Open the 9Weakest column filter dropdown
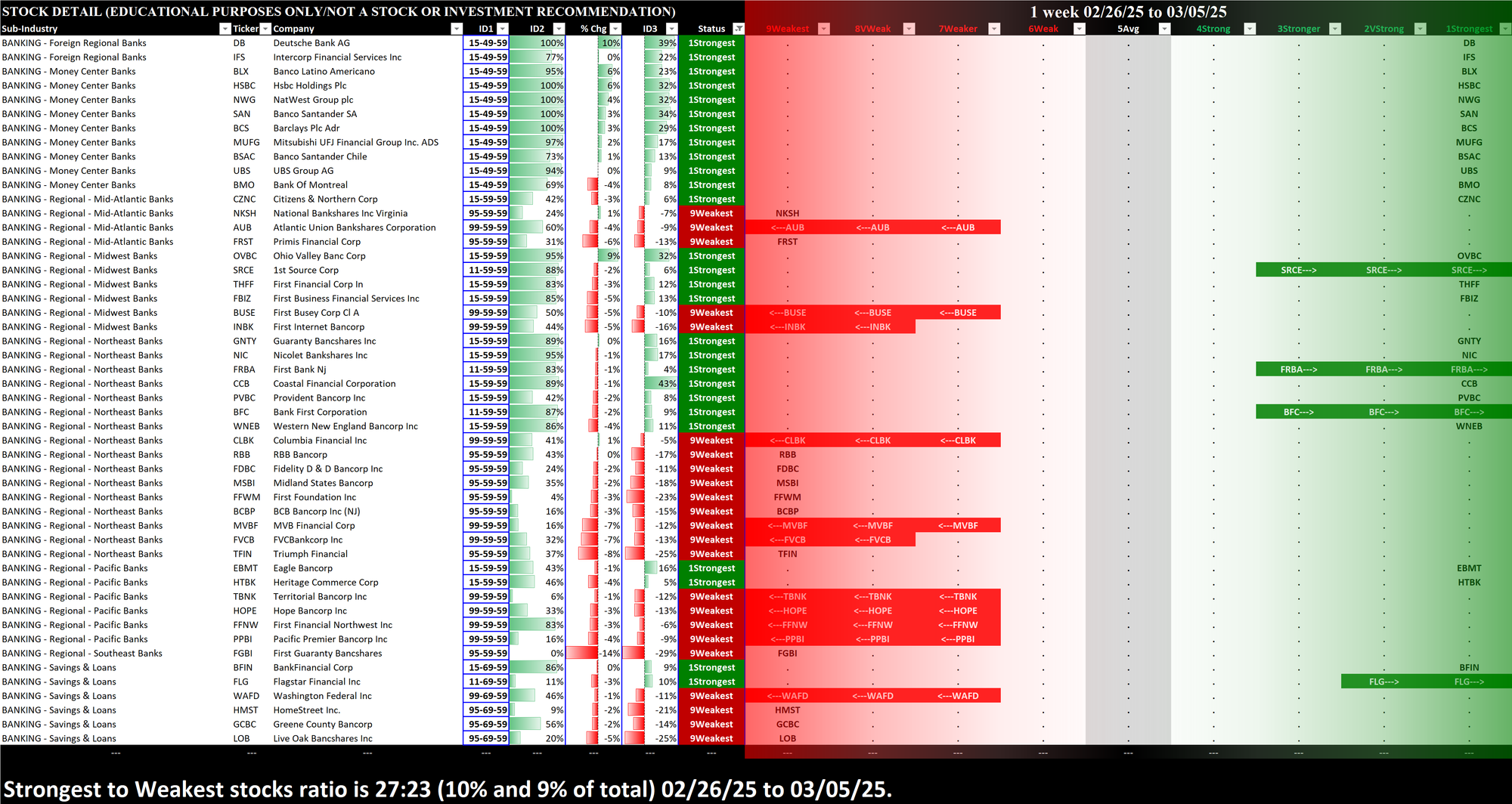This screenshot has height=804, width=1512. click(824, 29)
